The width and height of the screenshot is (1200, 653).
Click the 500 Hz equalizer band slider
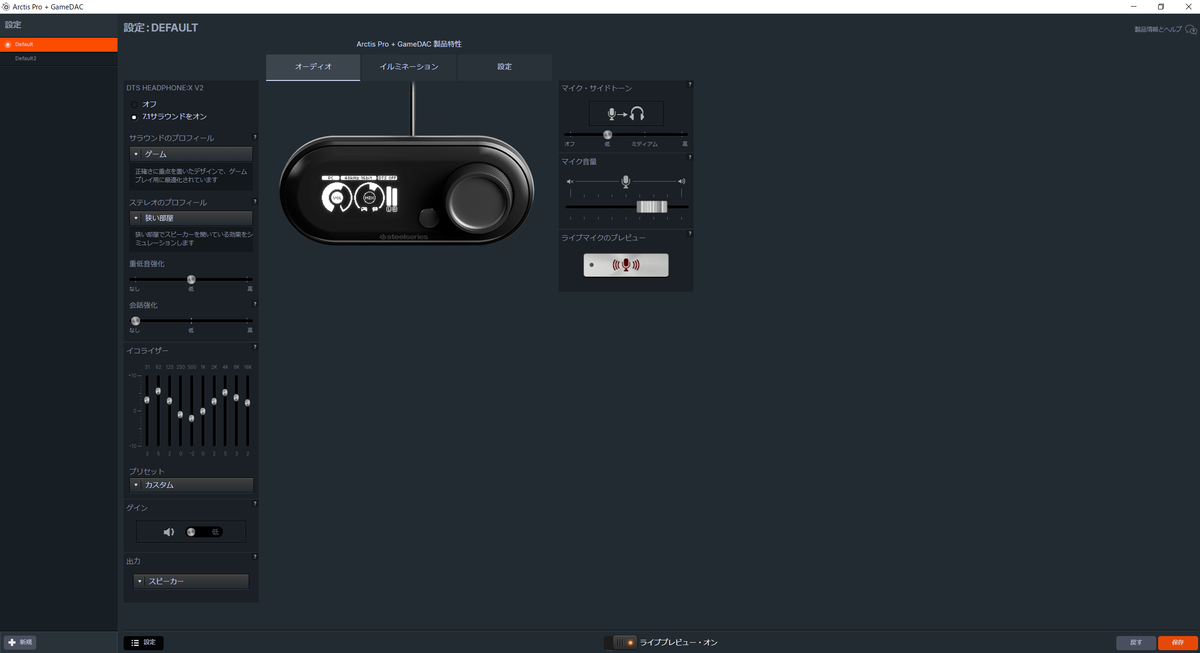pos(191,417)
